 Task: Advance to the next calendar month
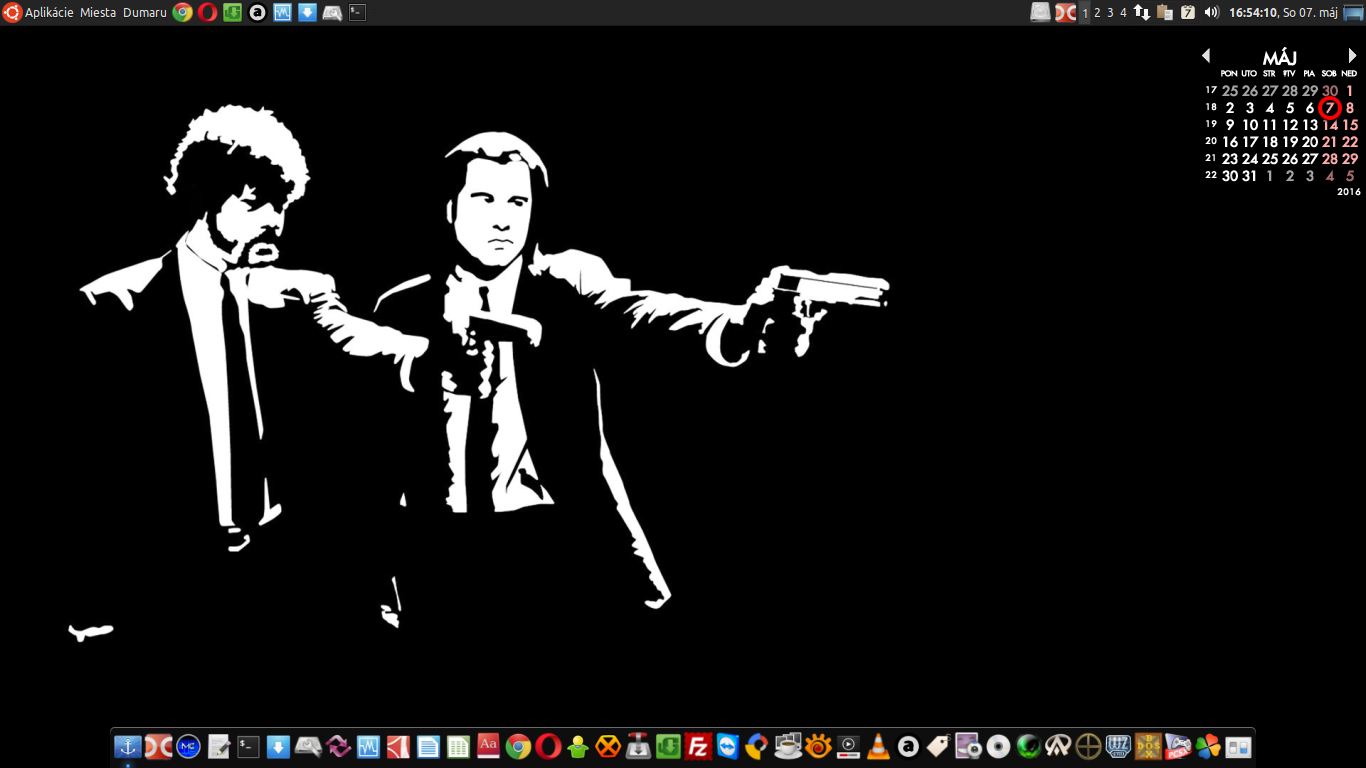coord(1352,56)
